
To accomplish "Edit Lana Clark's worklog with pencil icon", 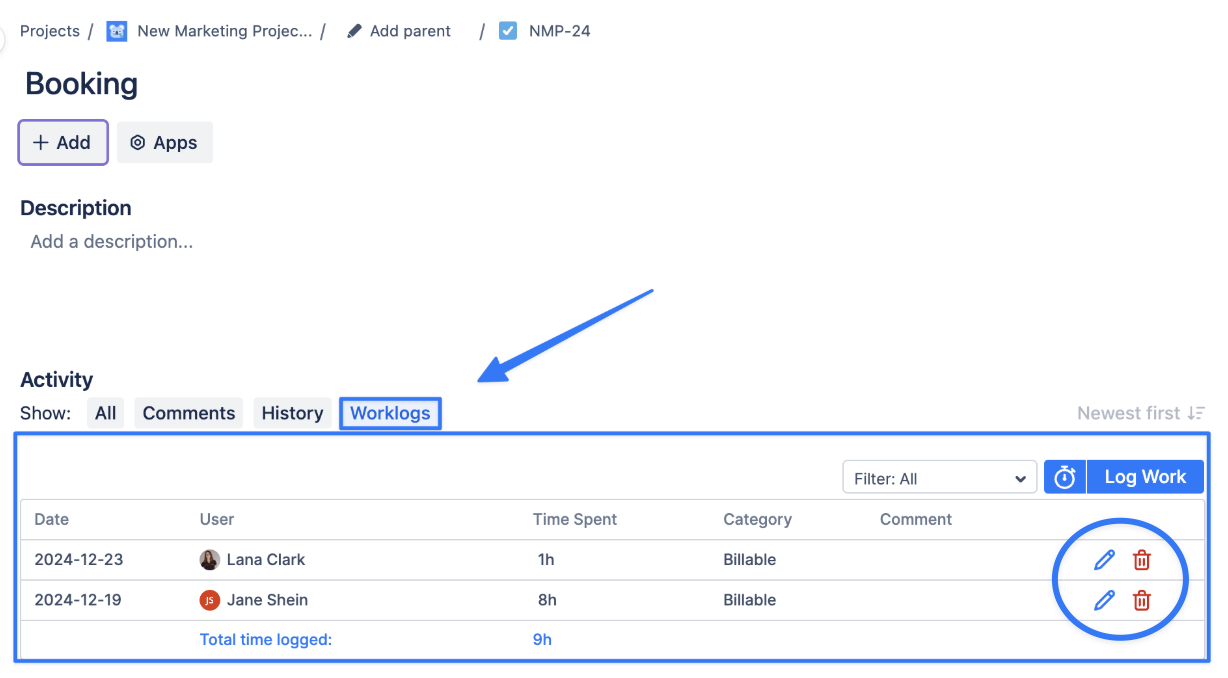I will [1104, 560].
